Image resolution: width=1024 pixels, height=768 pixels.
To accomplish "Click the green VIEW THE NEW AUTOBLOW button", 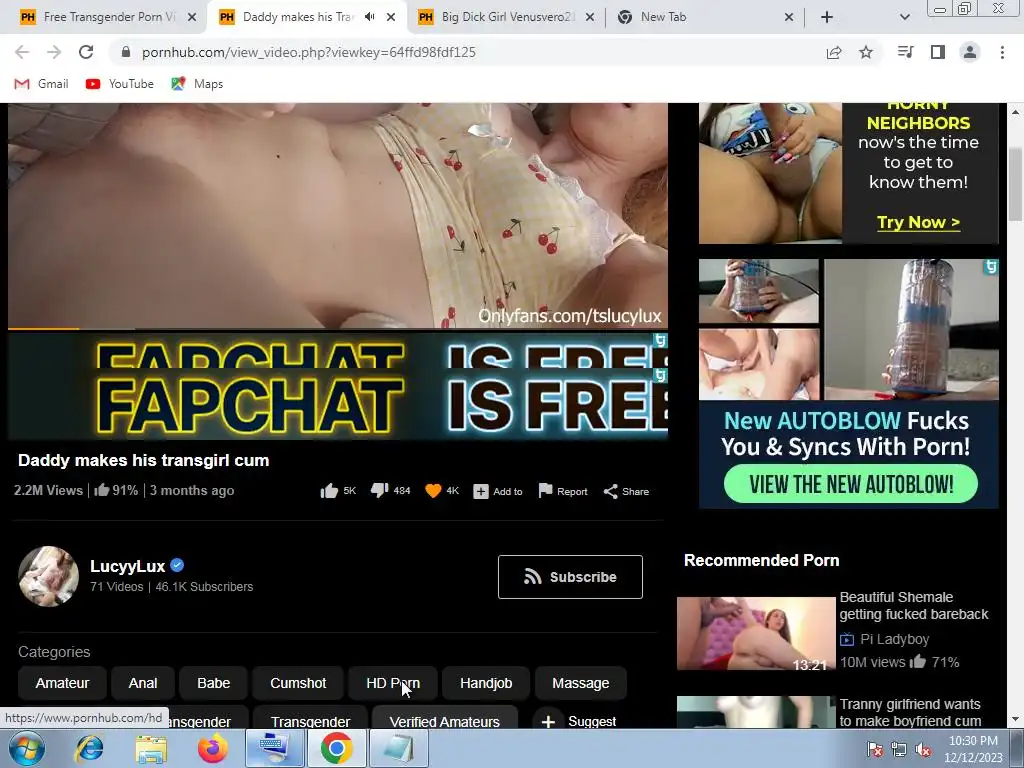I will 850,484.
